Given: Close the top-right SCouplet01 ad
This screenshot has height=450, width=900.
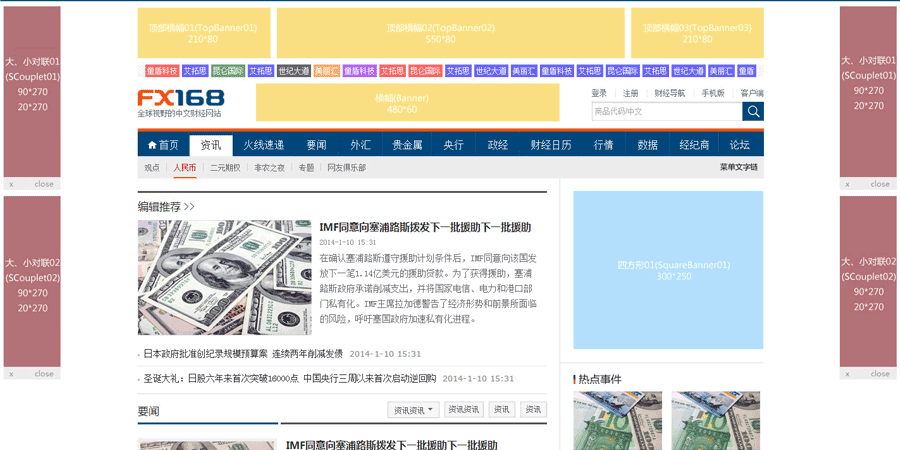Looking at the screenshot, I should (x=879, y=184).
